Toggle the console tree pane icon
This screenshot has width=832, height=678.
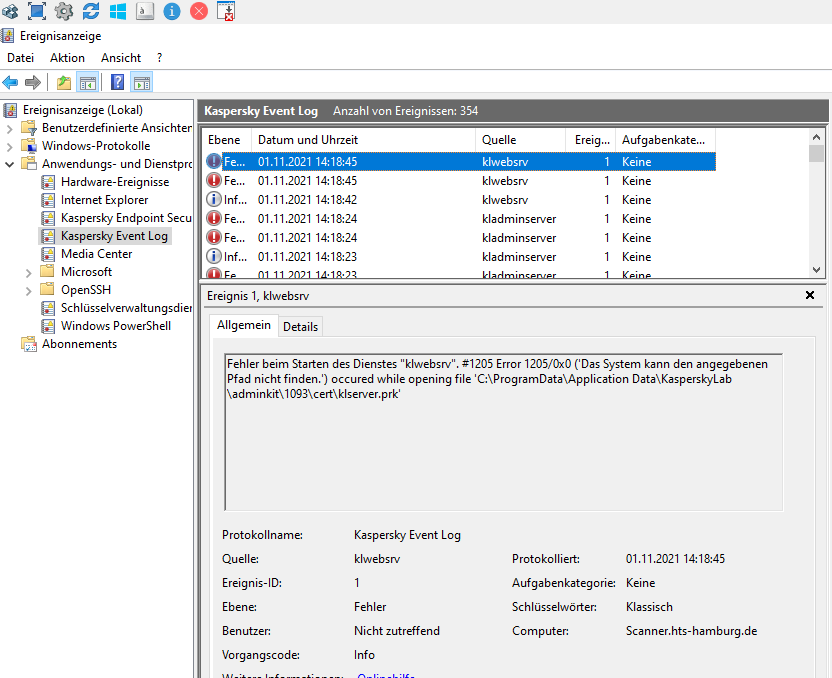88,82
